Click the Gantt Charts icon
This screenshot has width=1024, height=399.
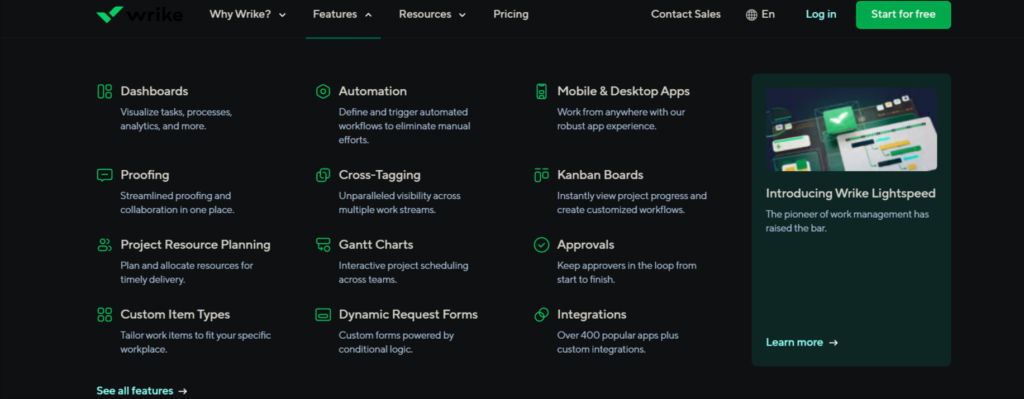pyautogui.click(x=323, y=245)
